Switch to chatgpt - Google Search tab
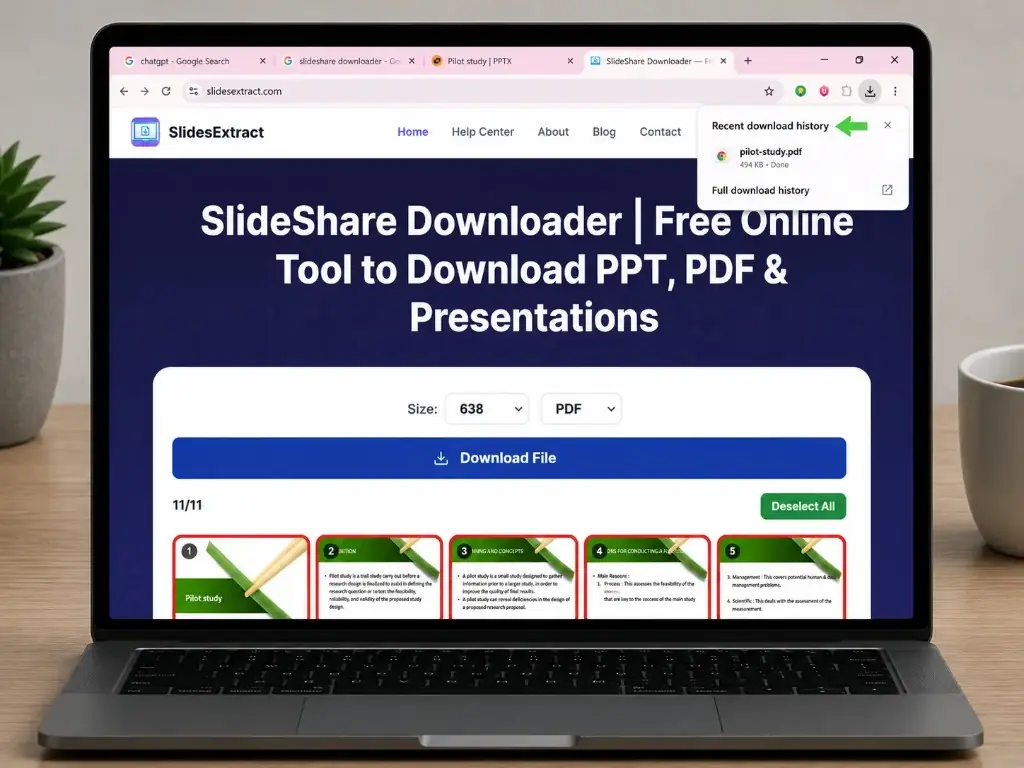Image resolution: width=1024 pixels, height=768 pixels. click(195, 61)
